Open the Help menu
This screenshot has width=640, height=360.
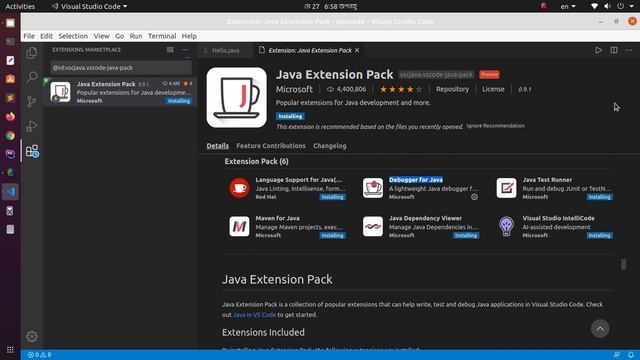click(x=189, y=36)
